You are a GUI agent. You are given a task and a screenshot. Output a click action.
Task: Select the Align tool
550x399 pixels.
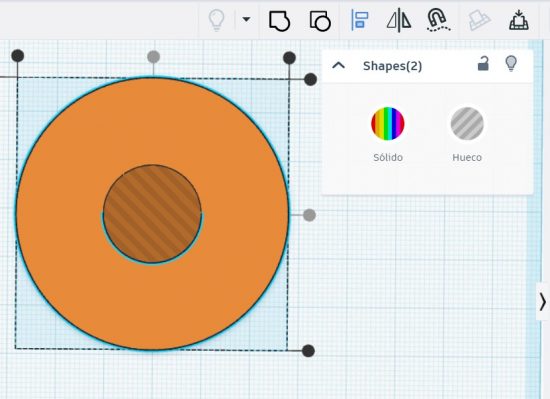tap(360, 20)
